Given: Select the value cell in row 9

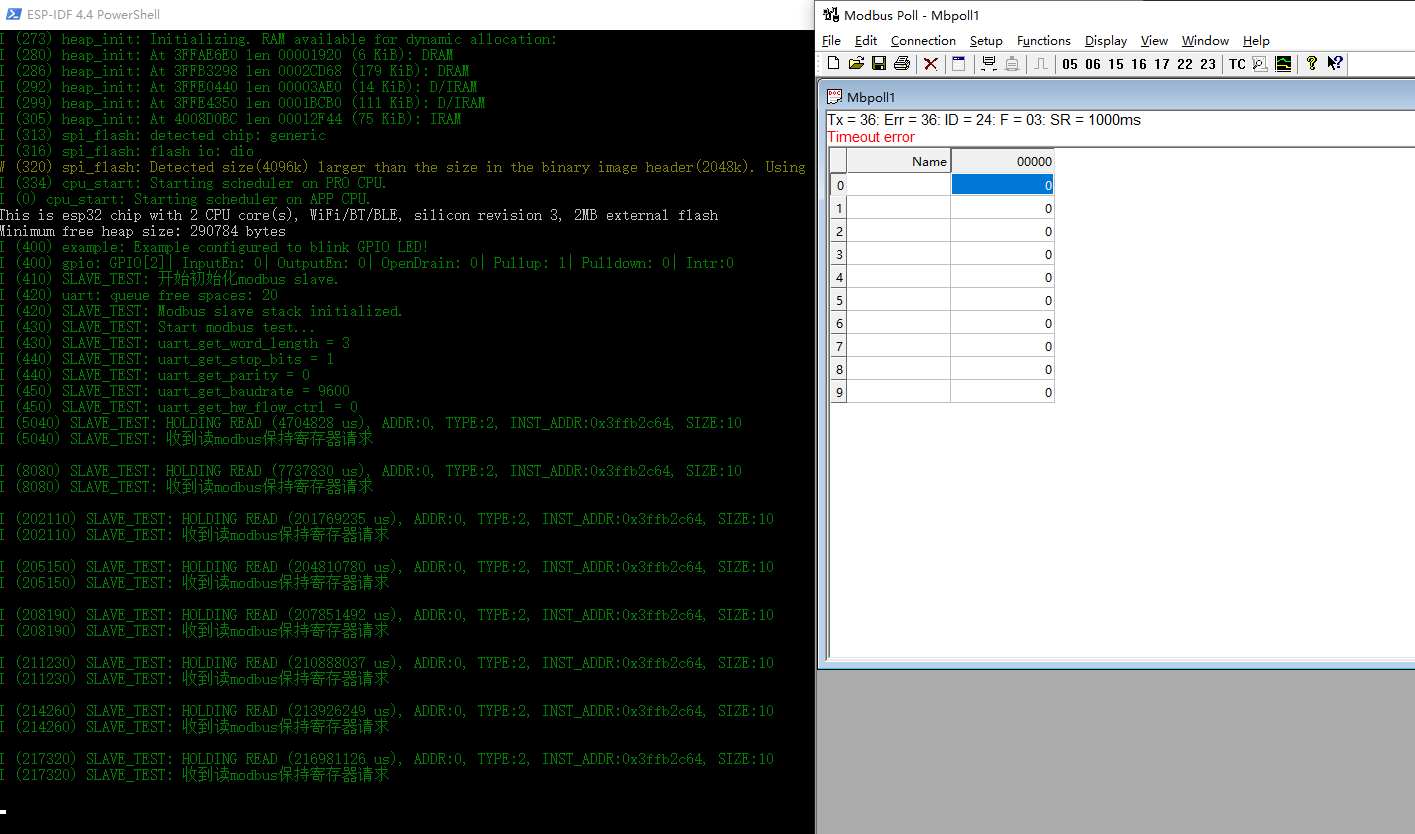Looking at the screenshot, I should [1002, 392].
